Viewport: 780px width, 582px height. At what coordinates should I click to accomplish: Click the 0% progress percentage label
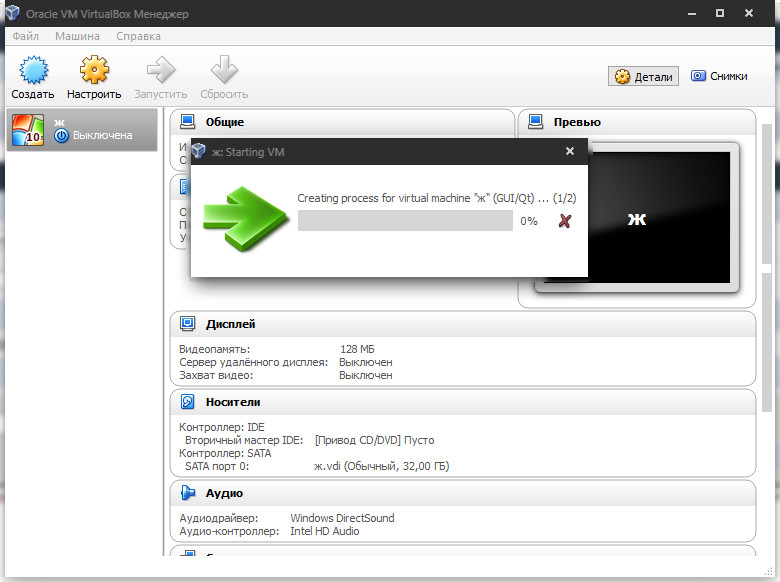point(529,221)
